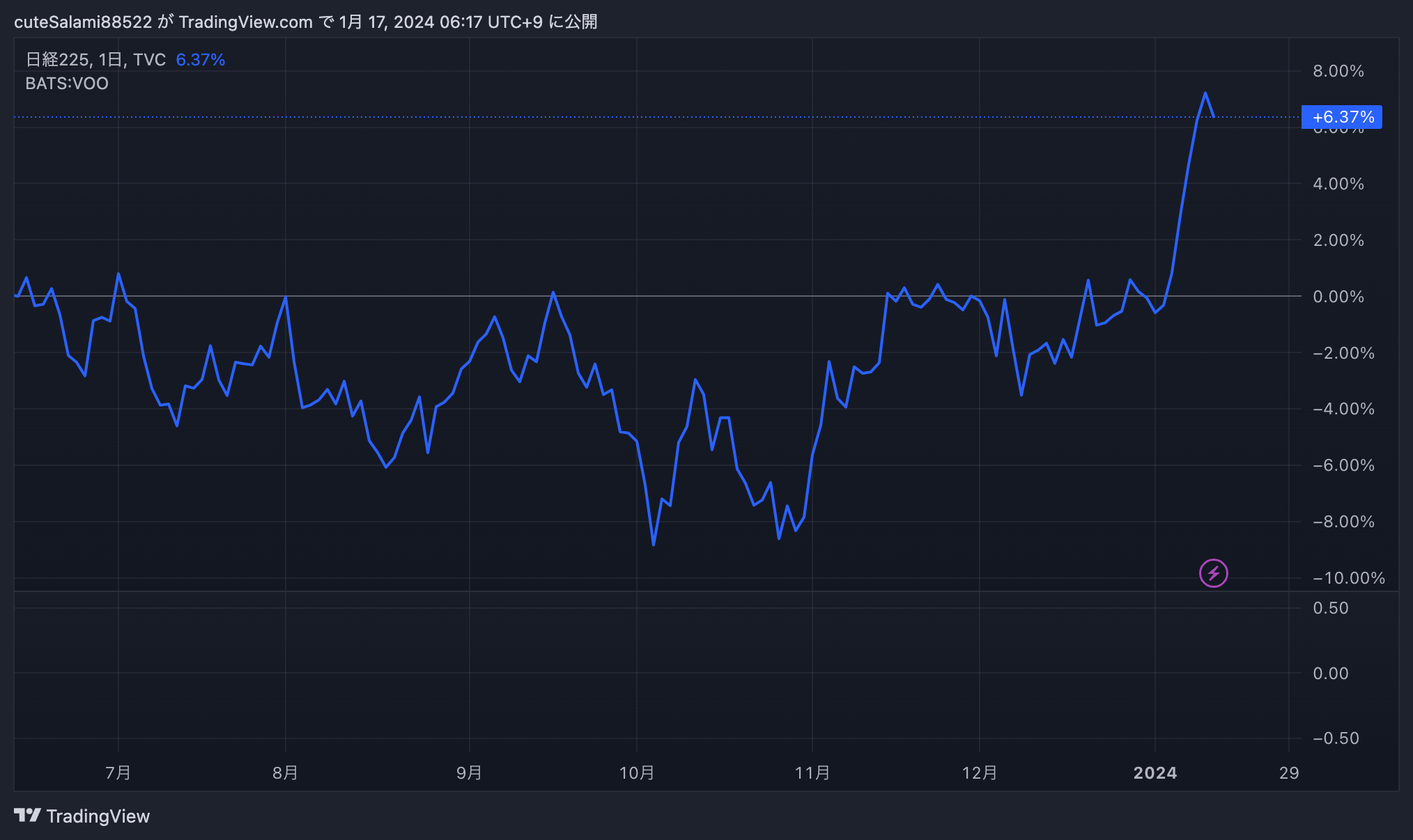1413x840 pixels.
Task: Click the 12月 time axis label
Action: 980,772
